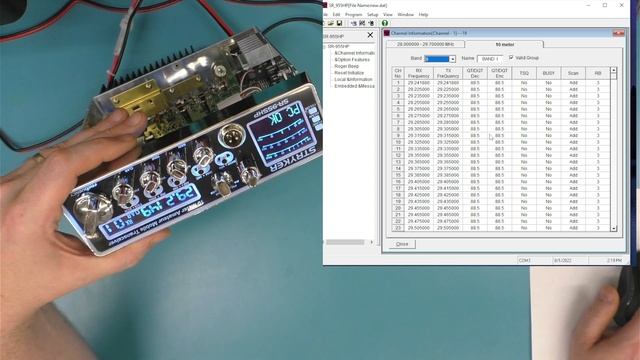This screenshot has height=360, width=640.
Task: Open the green Help icon in toolbar
Action: tap(384, 23)
